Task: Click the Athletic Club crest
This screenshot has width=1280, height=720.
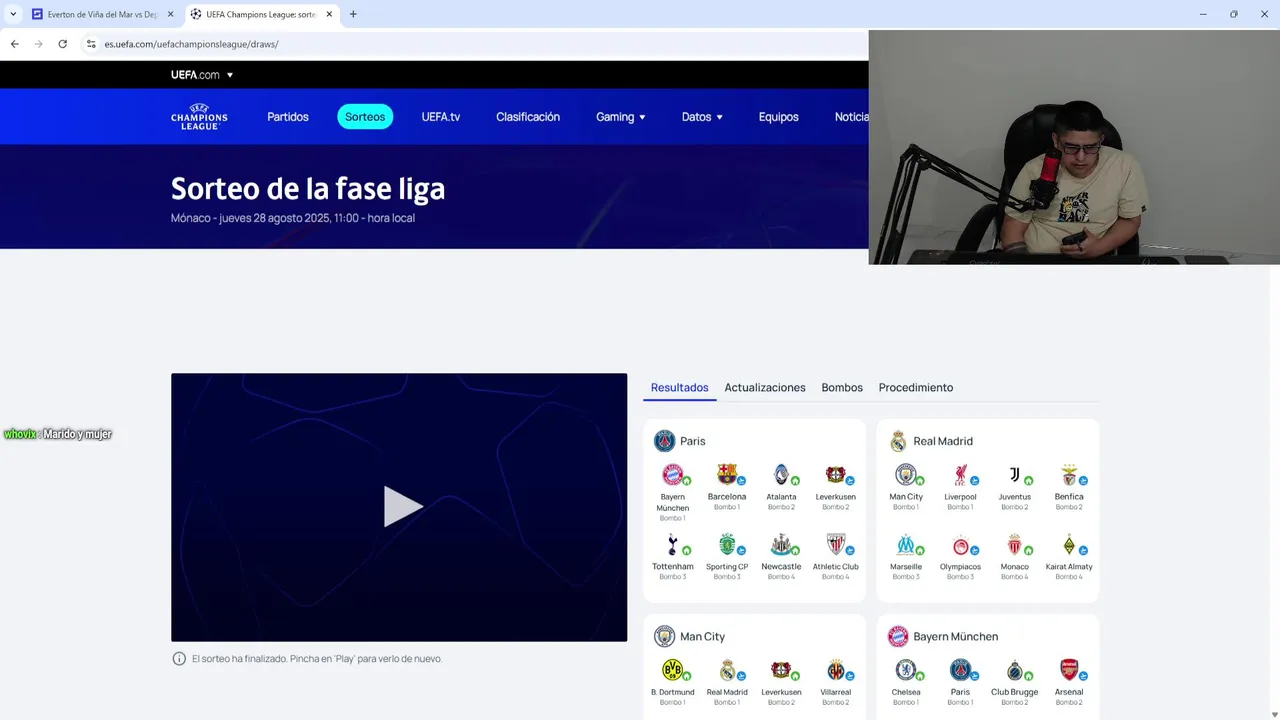Action: [835, 545]
